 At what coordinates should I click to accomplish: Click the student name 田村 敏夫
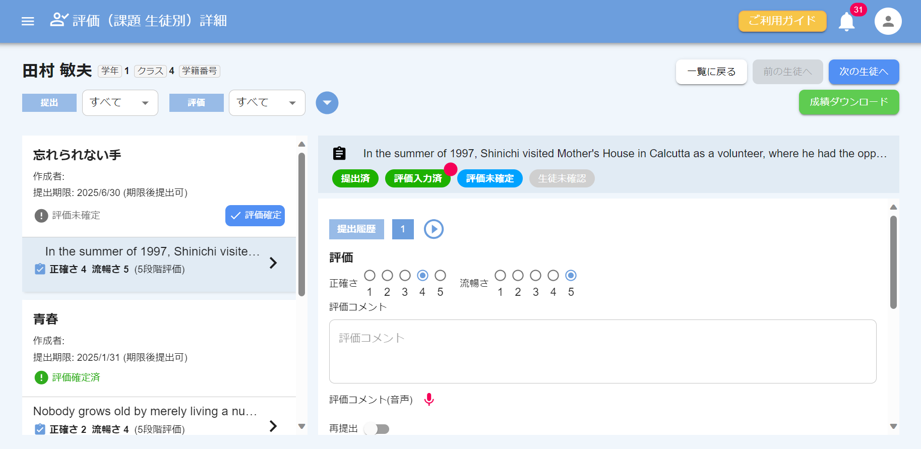57,71
